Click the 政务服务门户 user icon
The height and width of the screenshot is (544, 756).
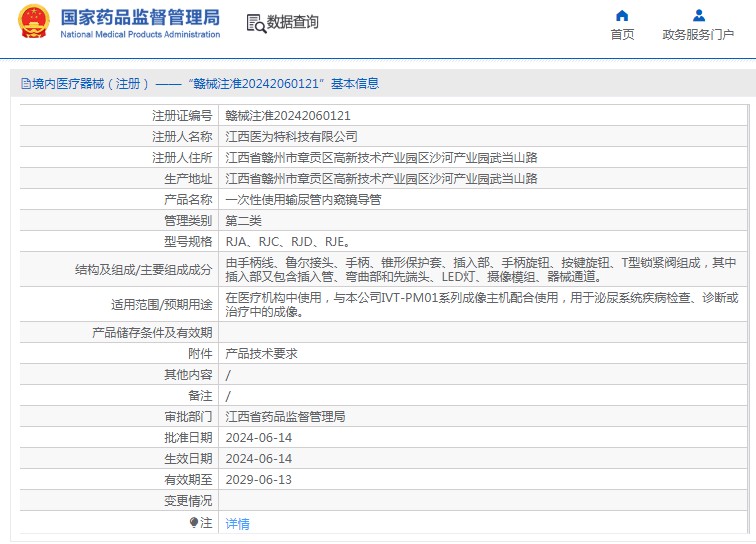699,16
